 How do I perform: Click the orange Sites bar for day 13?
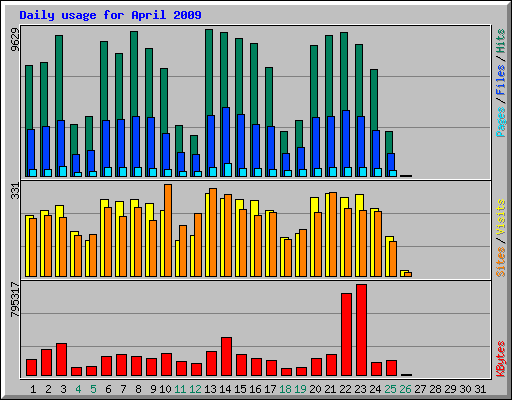[x=213, y=232]
